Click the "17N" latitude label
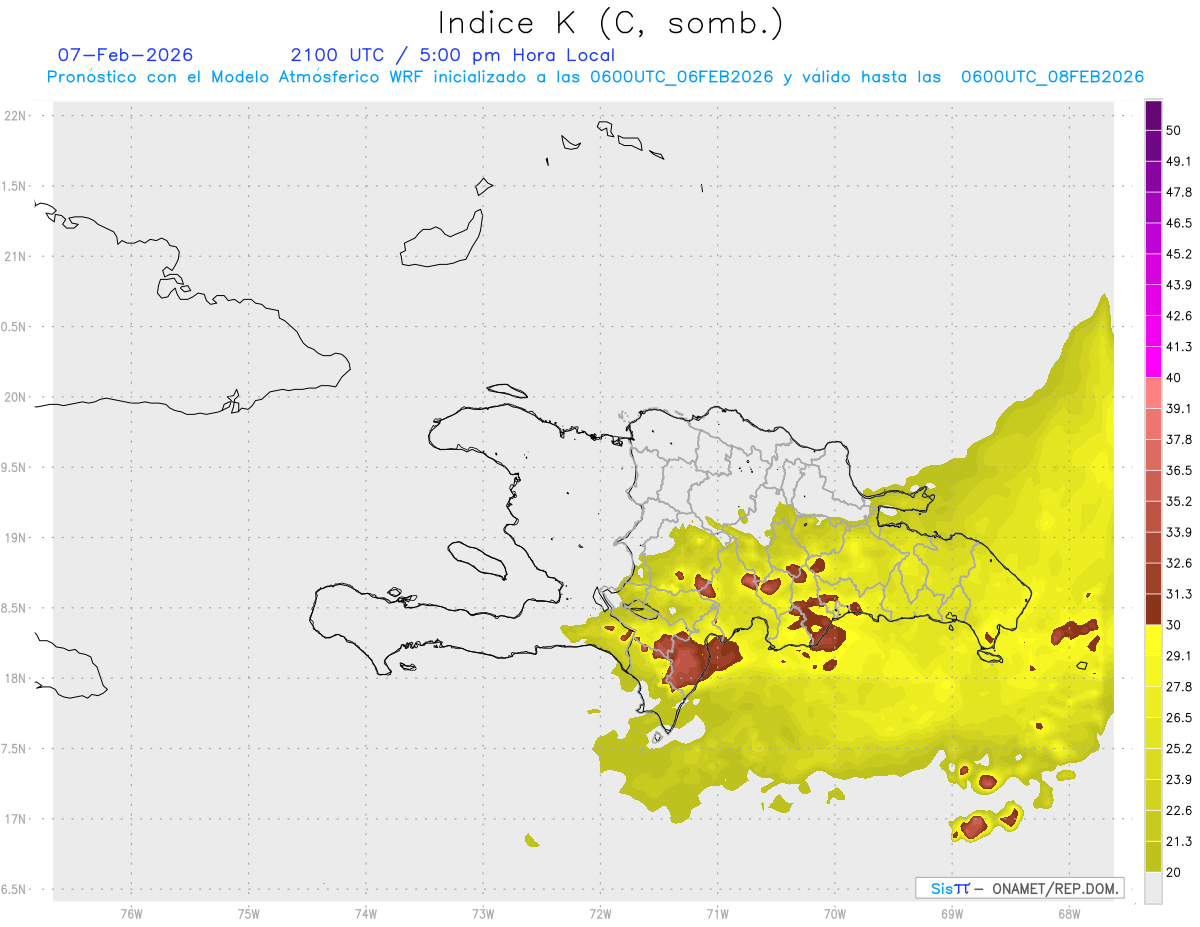The height and width of the screenshot is (927, 1200). 17,819
